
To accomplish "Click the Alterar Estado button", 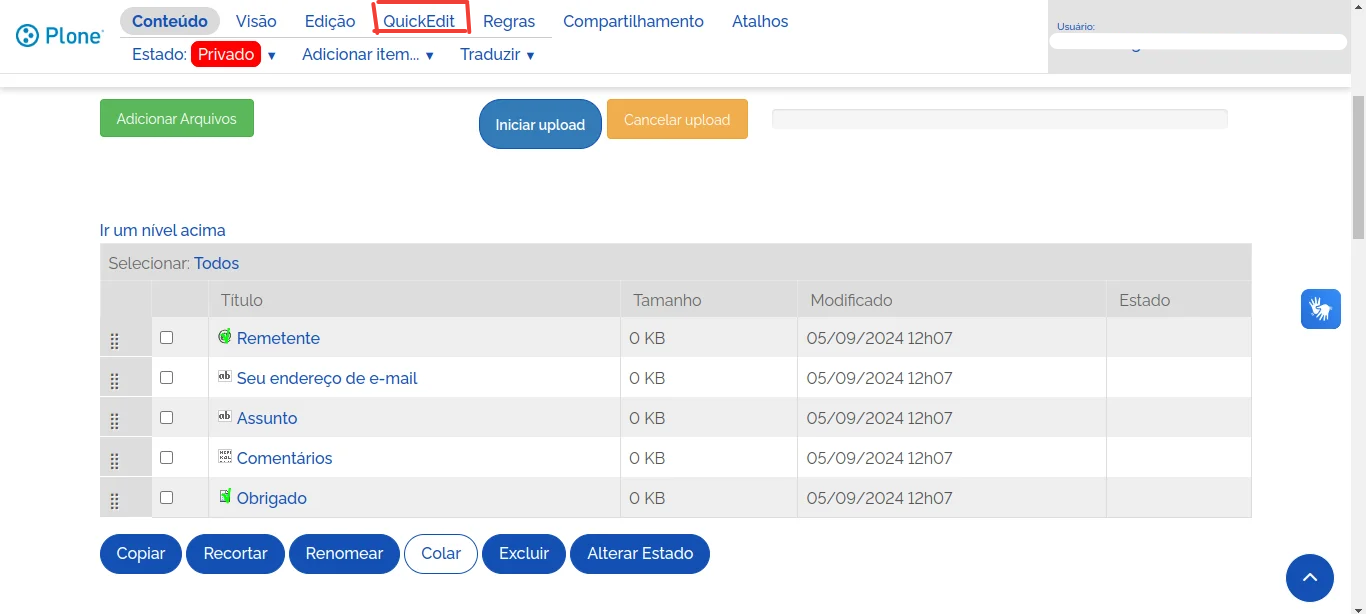I will [640, 553].
